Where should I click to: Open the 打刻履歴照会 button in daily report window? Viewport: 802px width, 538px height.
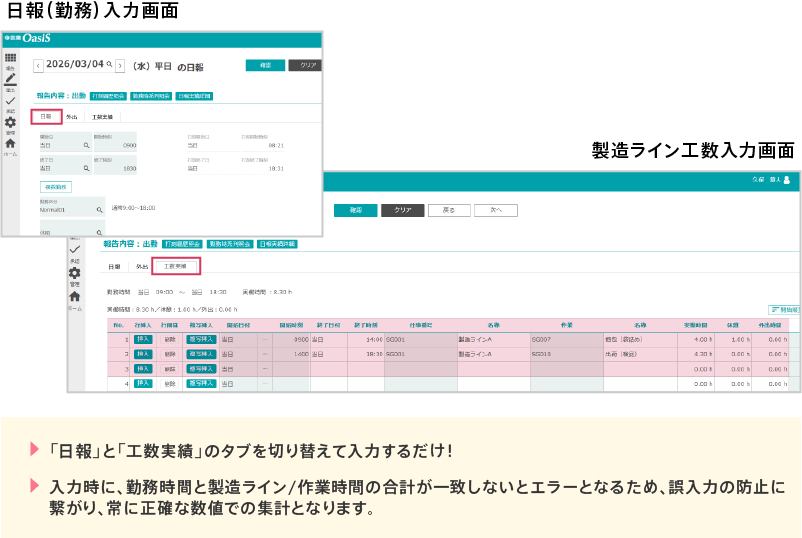(108, 96)
